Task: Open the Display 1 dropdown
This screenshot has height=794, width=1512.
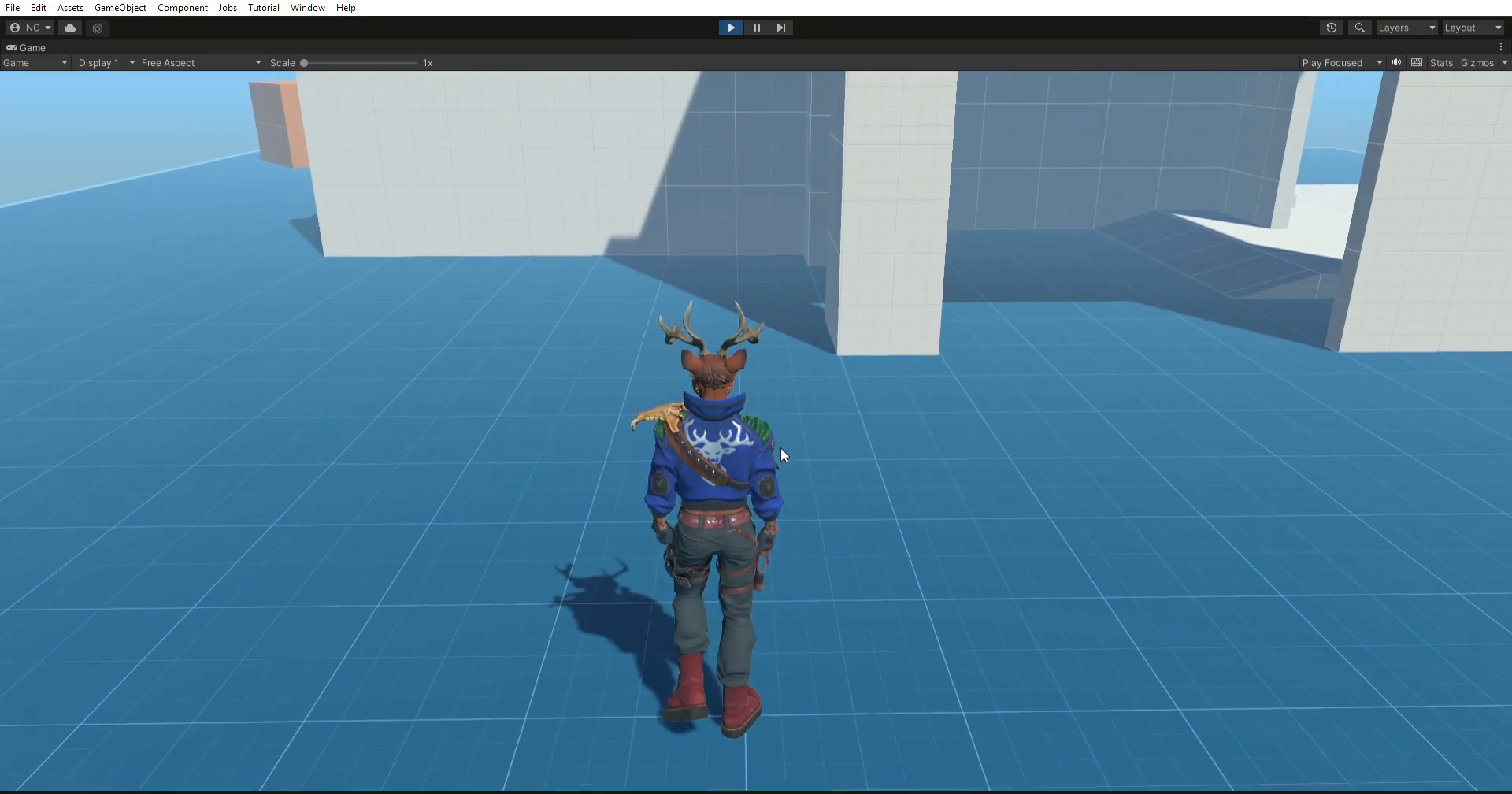Action: [x=106, y=63]
